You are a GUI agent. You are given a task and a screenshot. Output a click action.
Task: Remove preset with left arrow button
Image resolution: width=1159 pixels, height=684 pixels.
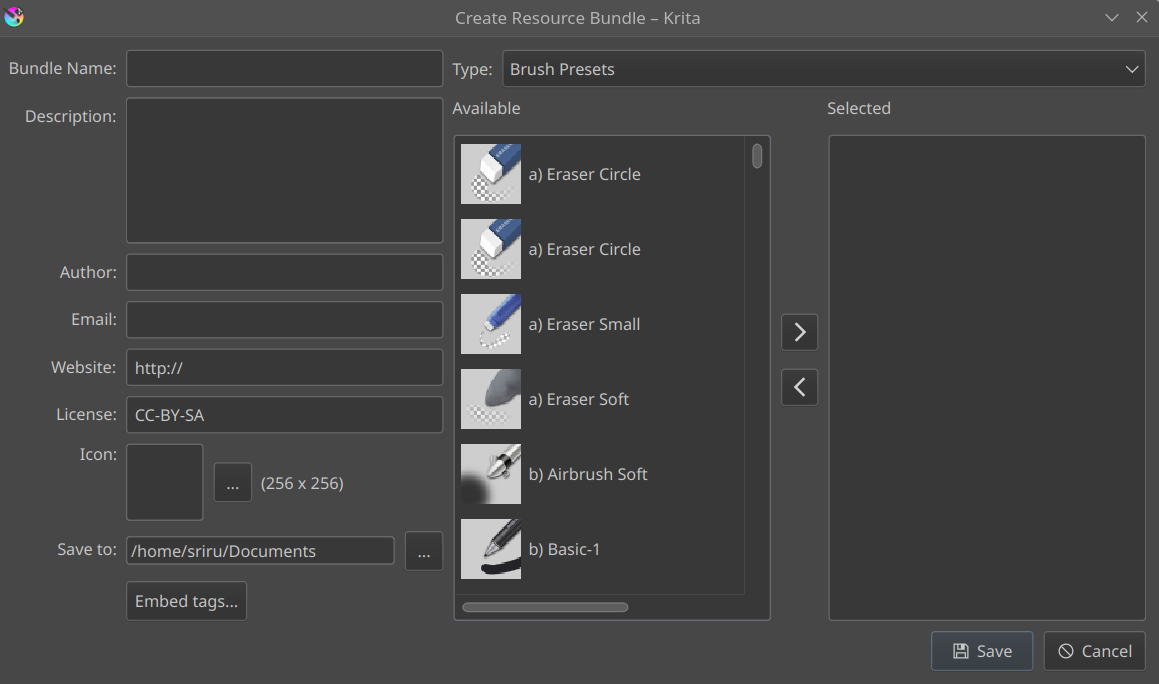pyautogui.click(x=799, y=387)
